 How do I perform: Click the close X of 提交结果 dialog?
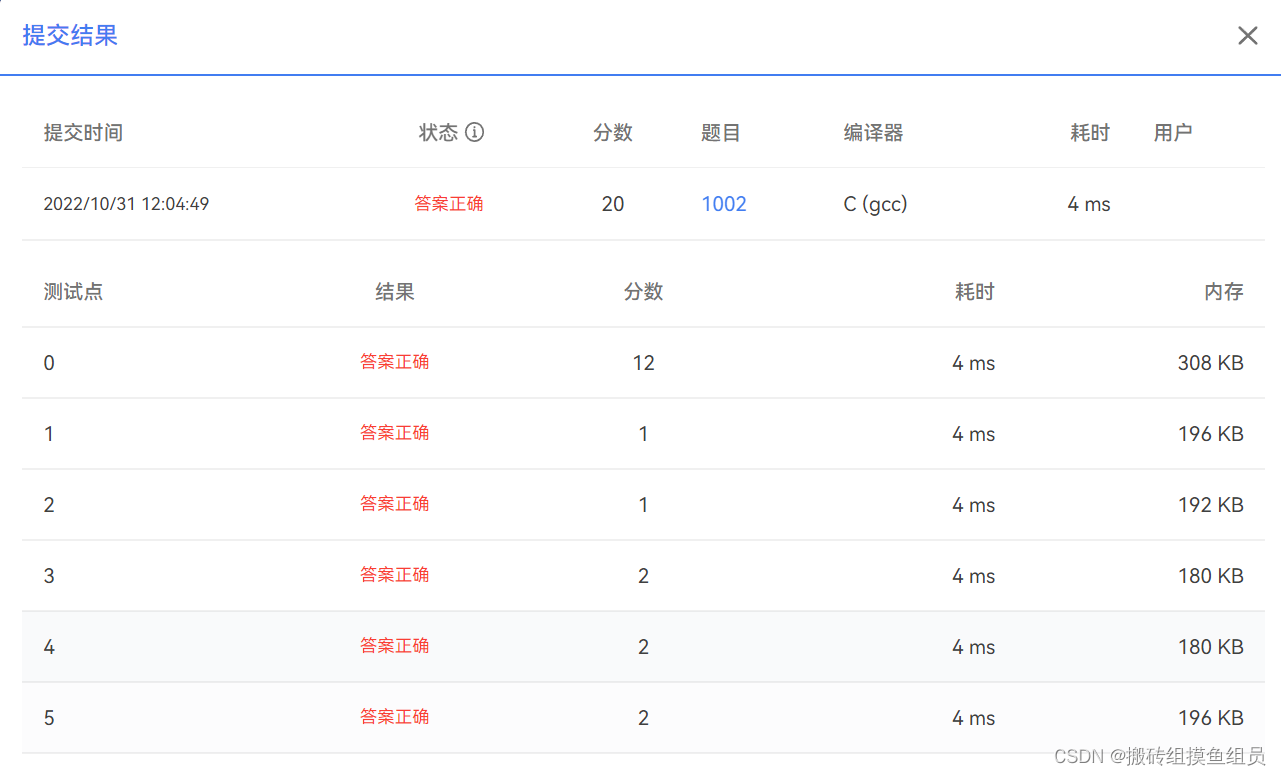(x=1247, y=35)
